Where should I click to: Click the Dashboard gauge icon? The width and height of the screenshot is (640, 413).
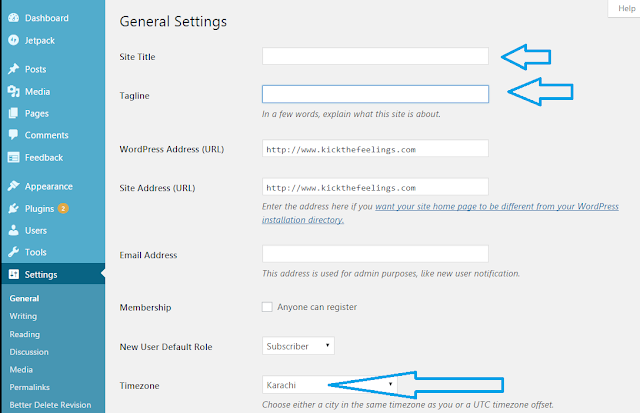13,18
